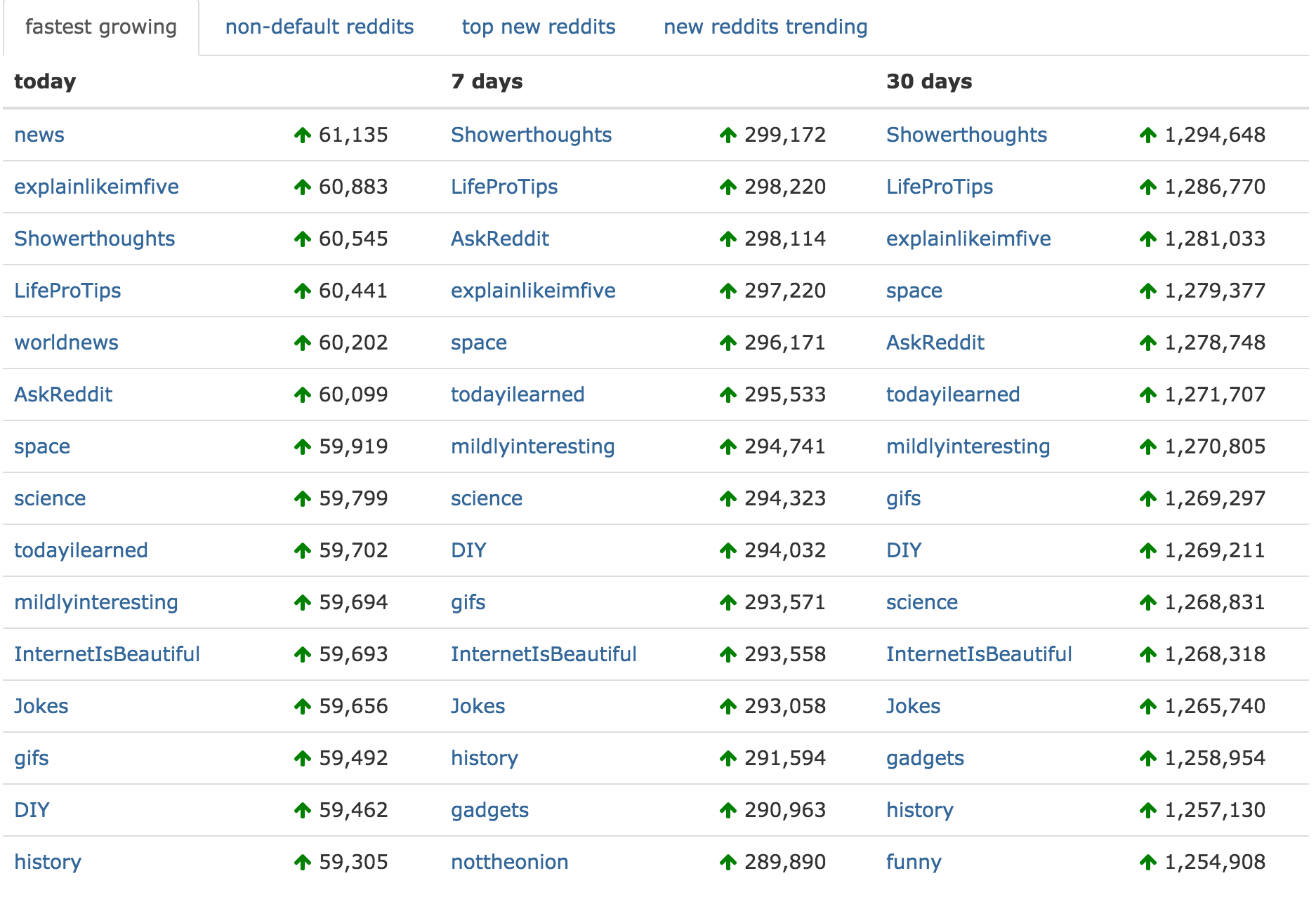
Task: Open AskReddit in the 30 days column
Action: 935,343
